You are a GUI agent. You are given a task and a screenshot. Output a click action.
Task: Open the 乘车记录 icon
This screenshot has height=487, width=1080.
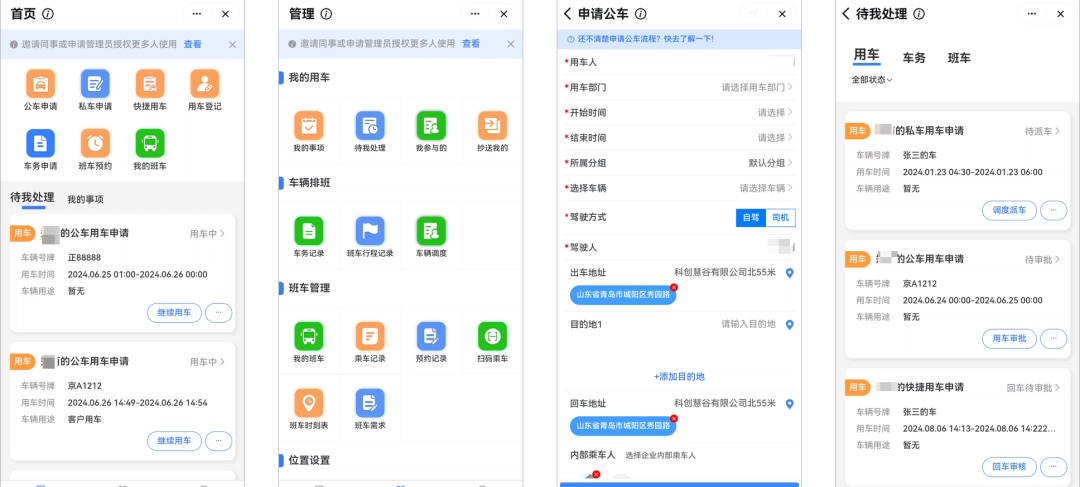click(370, 336)
